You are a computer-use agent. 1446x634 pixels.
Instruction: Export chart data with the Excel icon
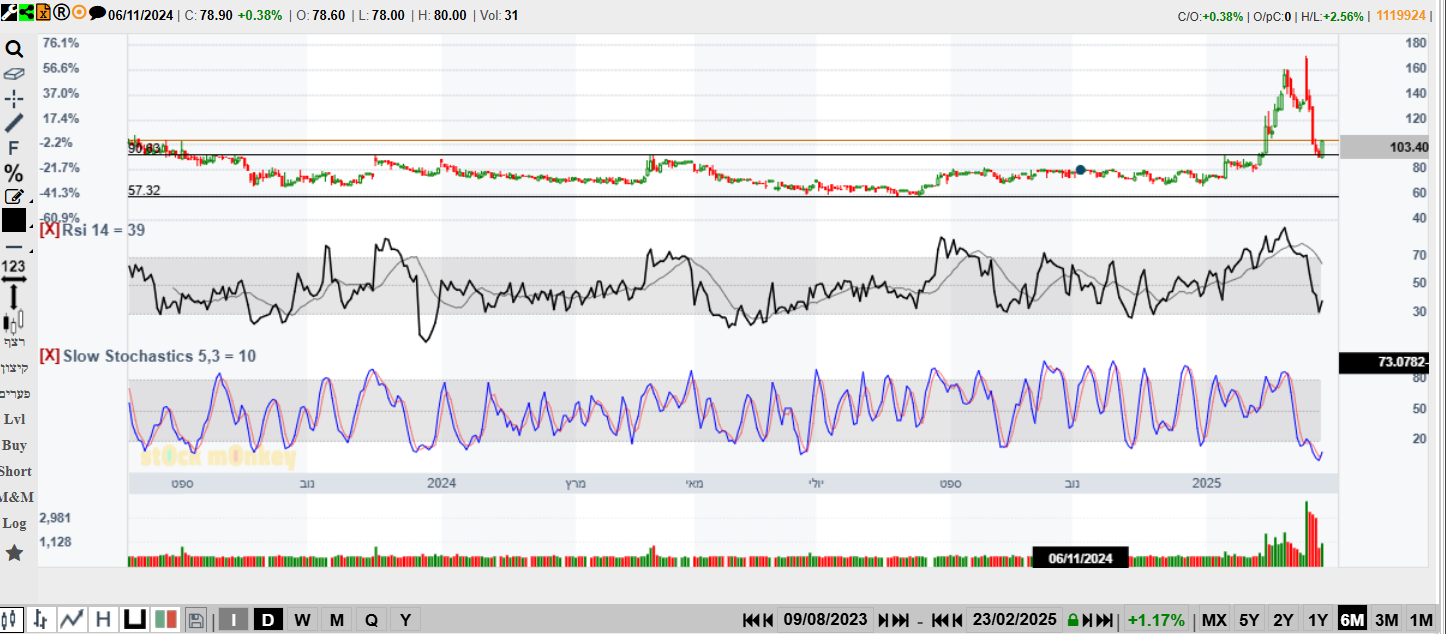(43, 13)
